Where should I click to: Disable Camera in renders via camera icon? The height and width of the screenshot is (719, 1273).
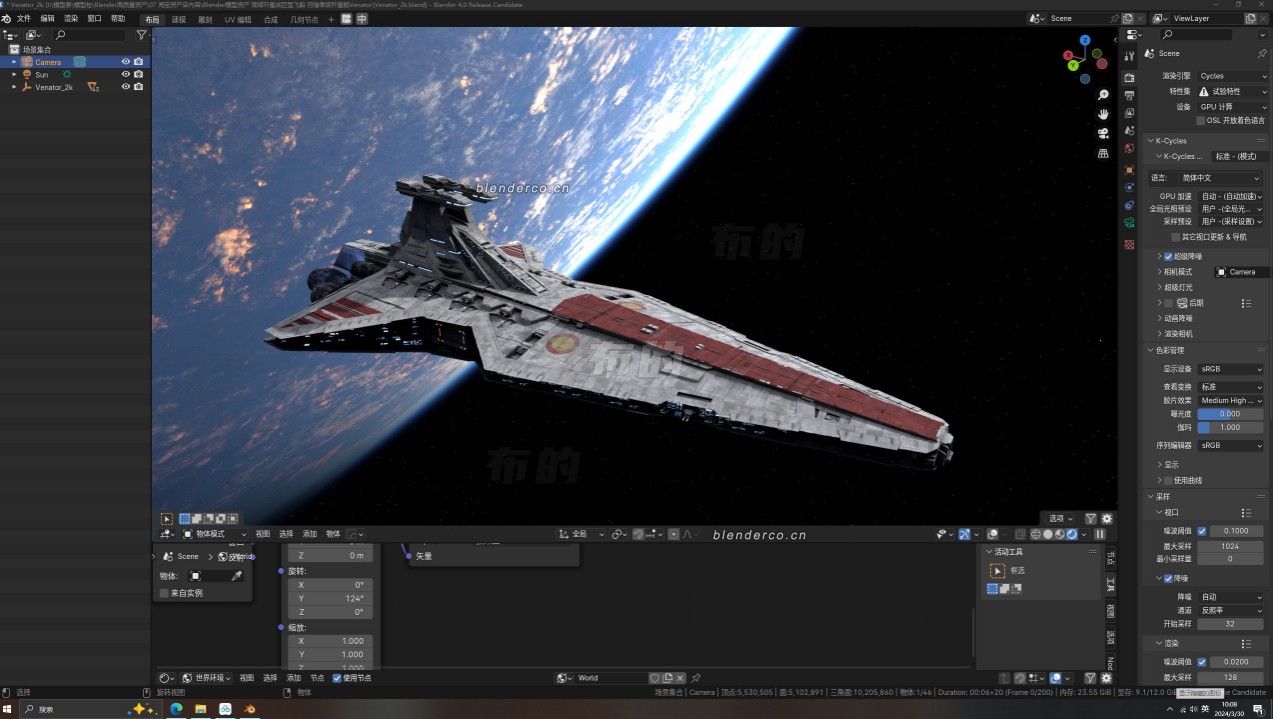[x=139, y=62]
